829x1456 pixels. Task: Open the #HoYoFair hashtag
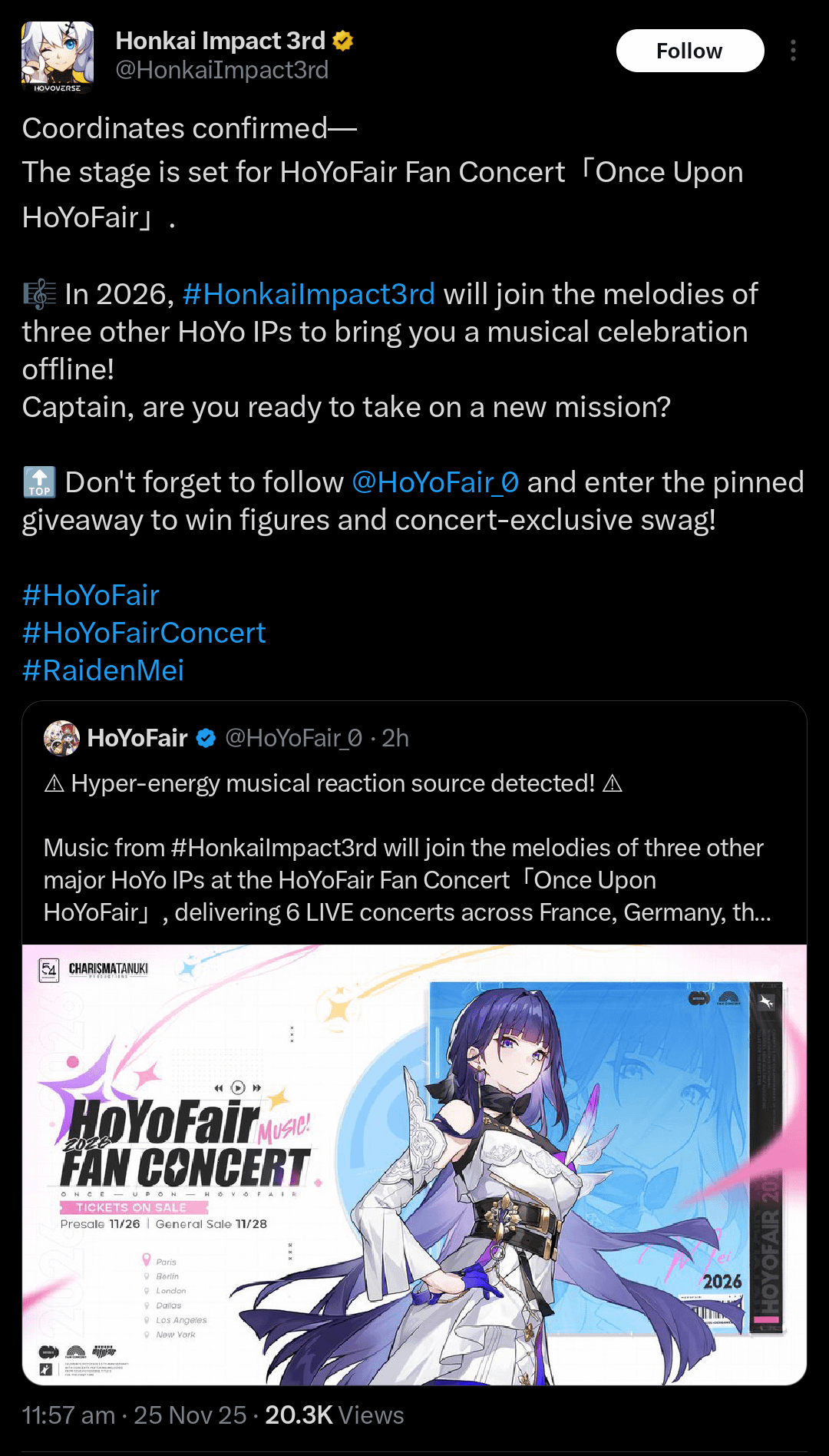click(91, 595)
